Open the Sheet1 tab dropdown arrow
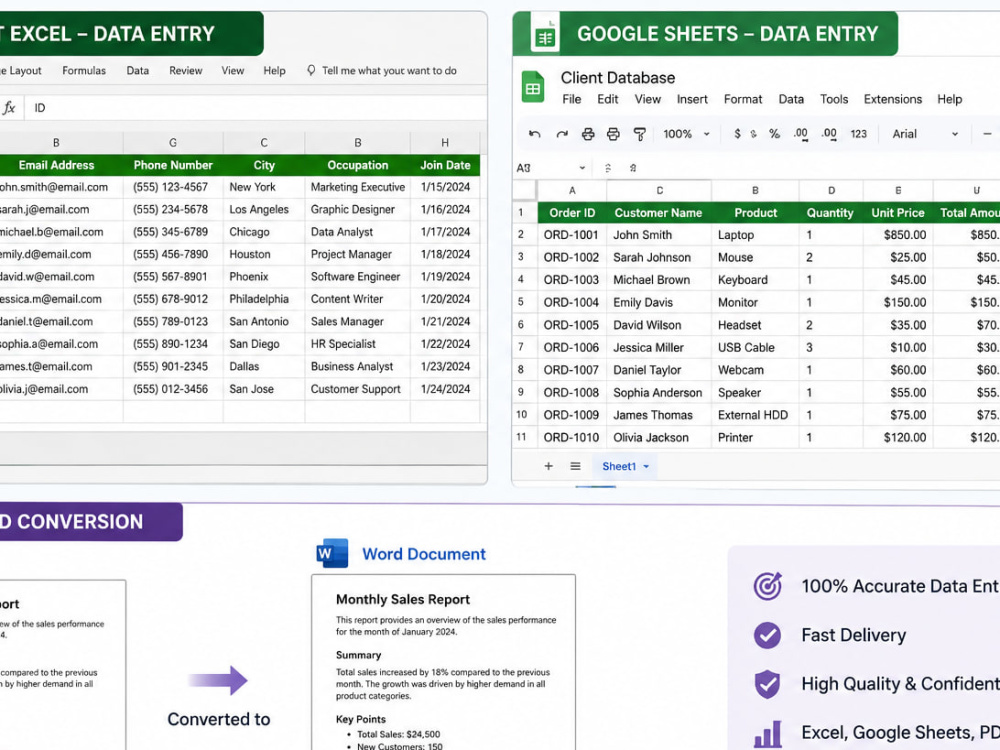The image size is (1000, 750). [x=646, y=467]
